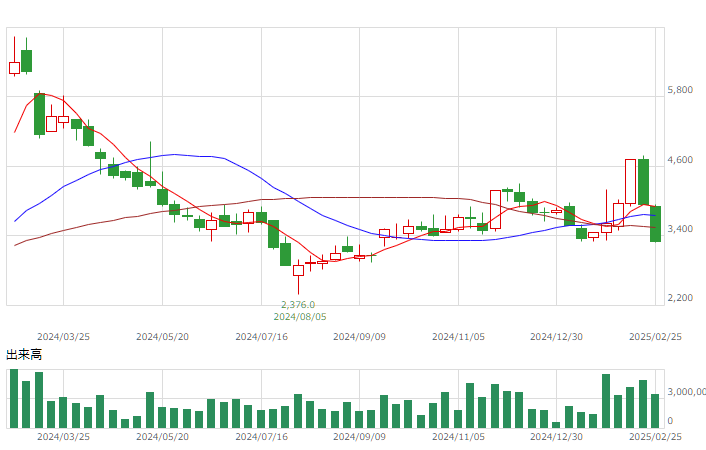Click the first volume bar on the left
This screenshot has width=706, height=450.
click(x=14, y=398)
